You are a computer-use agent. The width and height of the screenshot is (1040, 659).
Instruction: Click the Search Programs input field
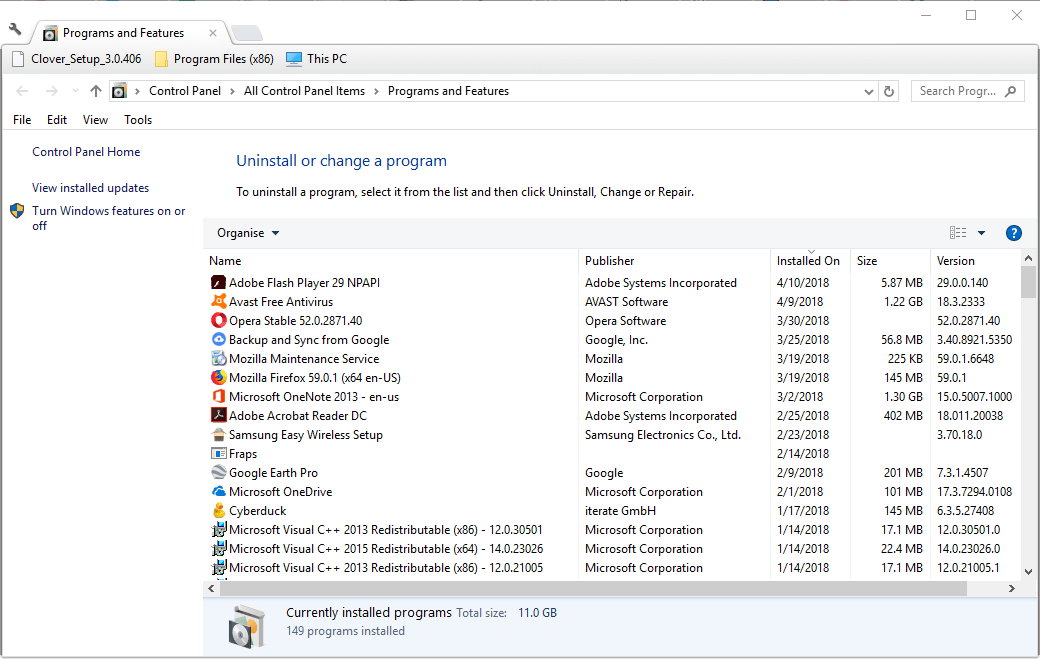(x=958, y=91)
